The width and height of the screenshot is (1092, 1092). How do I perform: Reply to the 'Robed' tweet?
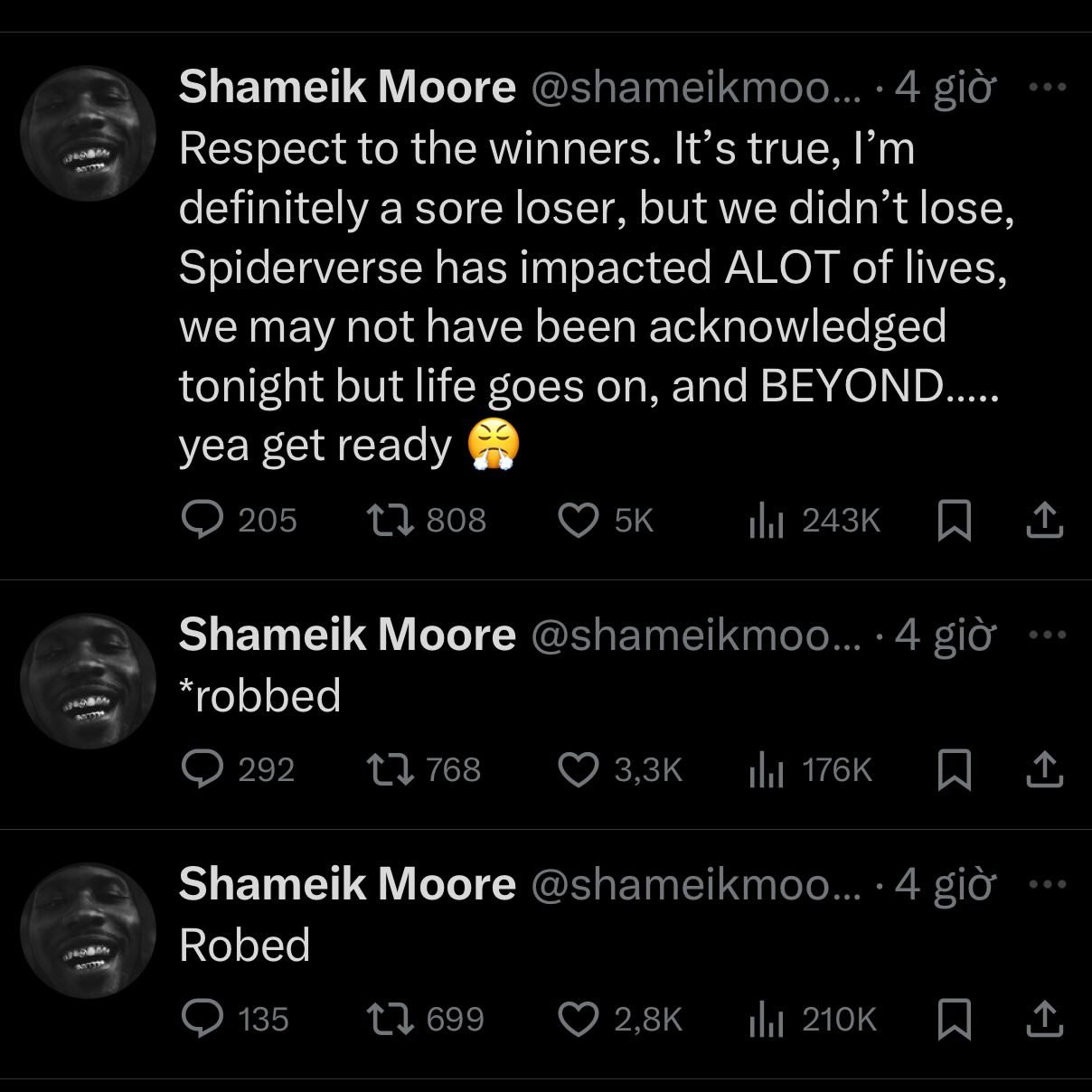pyautogui.click(x=203, y=1019)
